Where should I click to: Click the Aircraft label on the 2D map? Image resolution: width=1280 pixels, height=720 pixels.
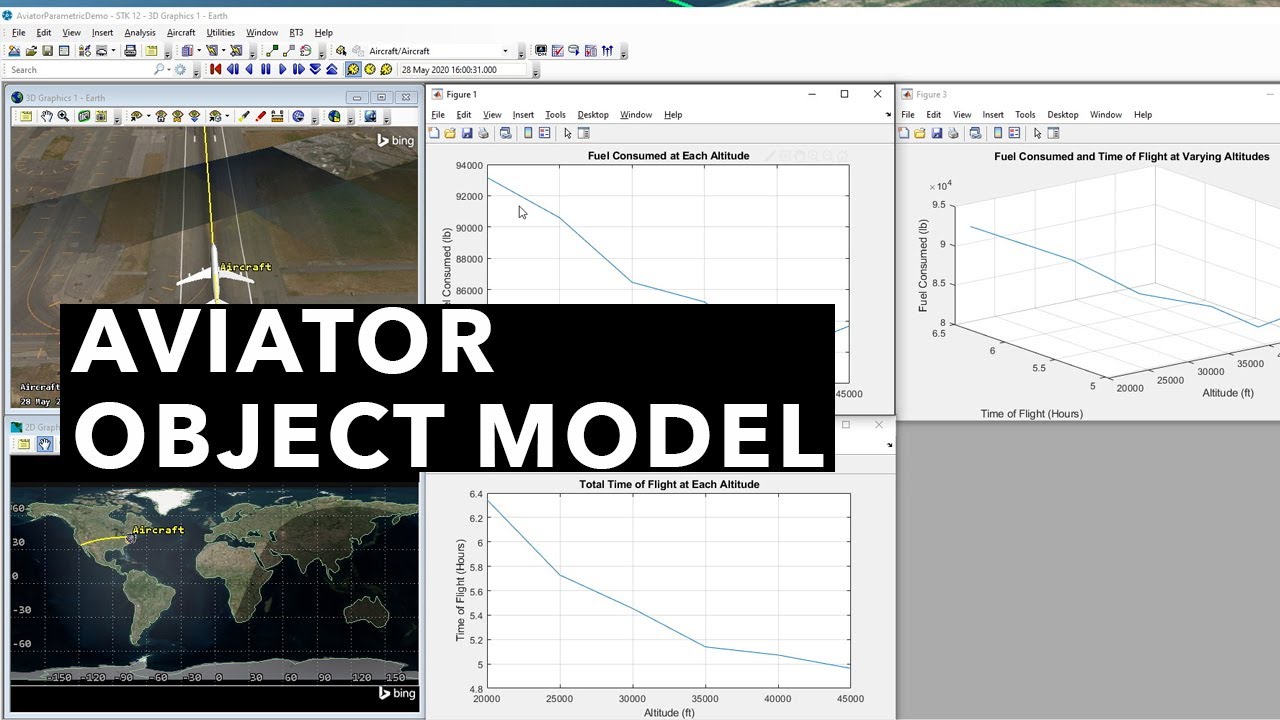coord(158,530)
